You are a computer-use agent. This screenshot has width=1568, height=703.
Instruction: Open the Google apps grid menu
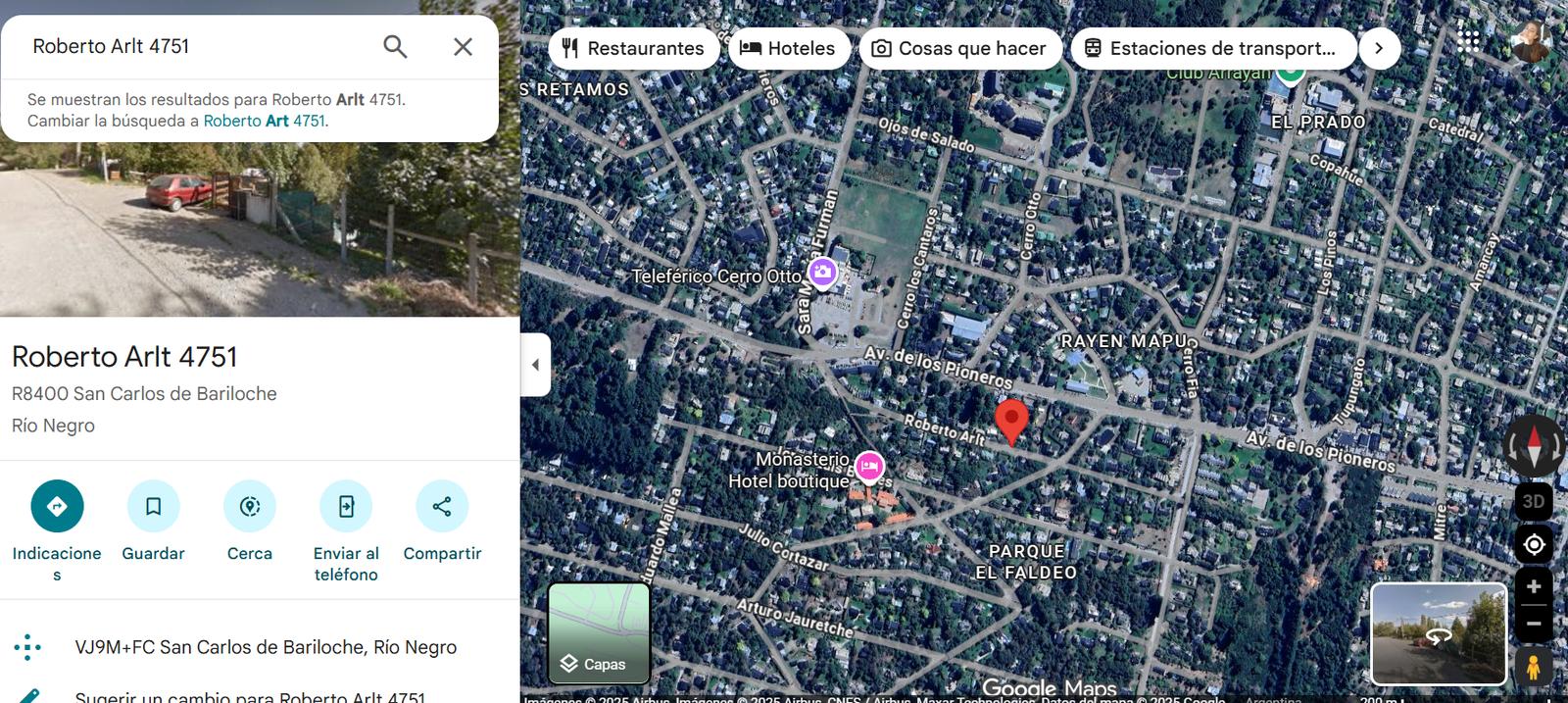1468,41
